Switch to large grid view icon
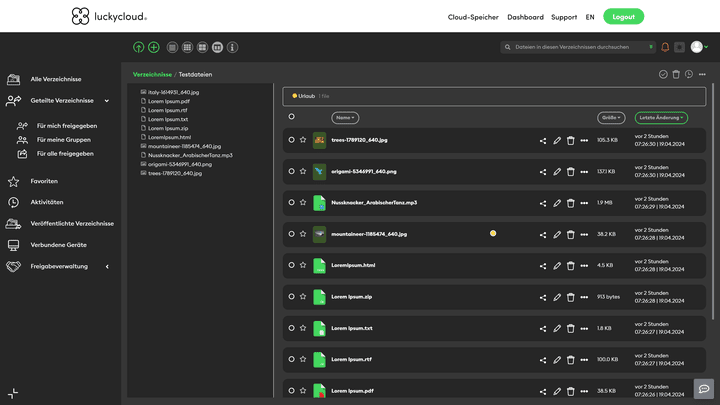The height and width of the screenshot is (405, 720). click(x=202, y=47)
